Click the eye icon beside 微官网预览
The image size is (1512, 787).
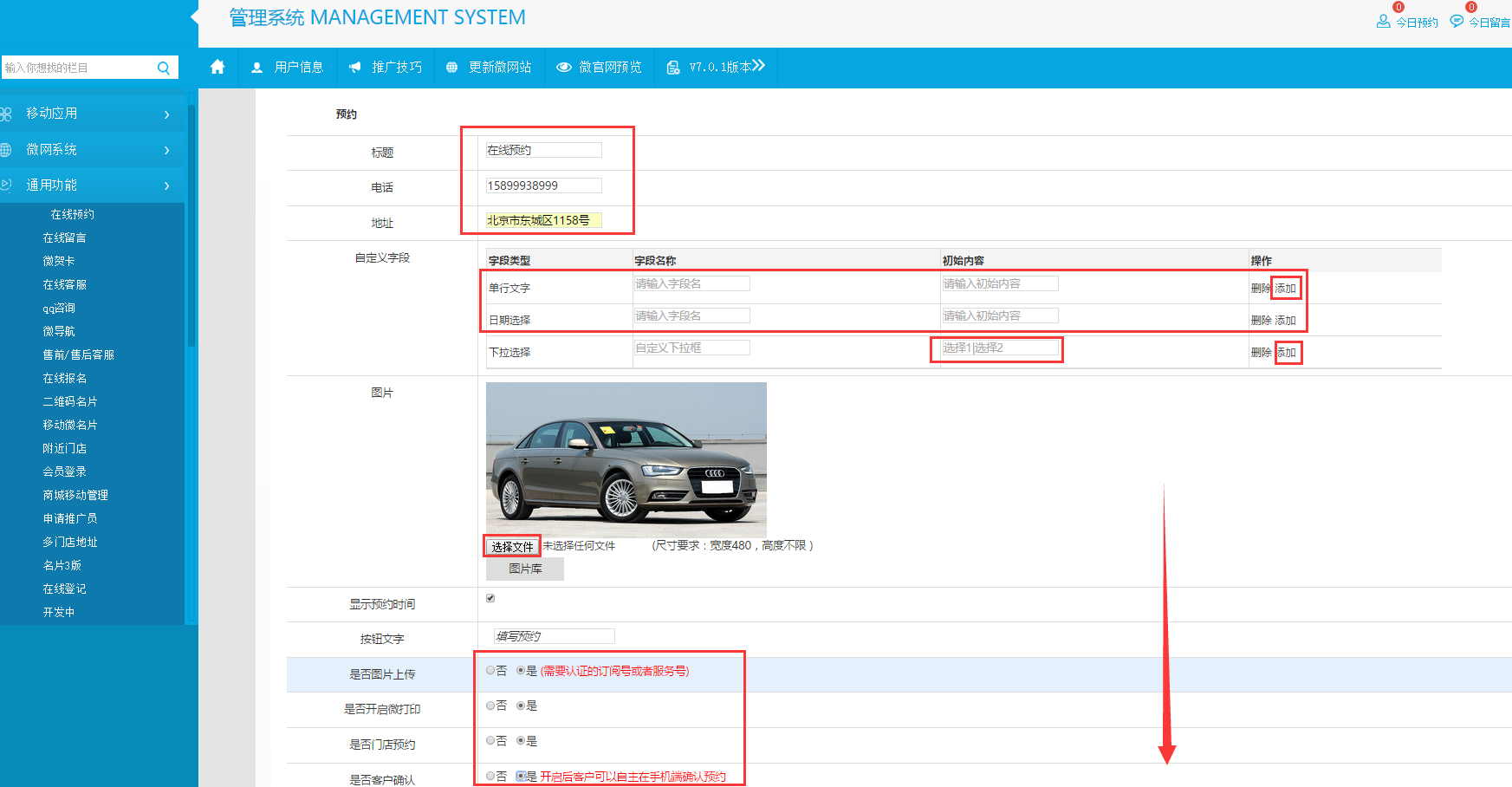click(x=563, y=68)
